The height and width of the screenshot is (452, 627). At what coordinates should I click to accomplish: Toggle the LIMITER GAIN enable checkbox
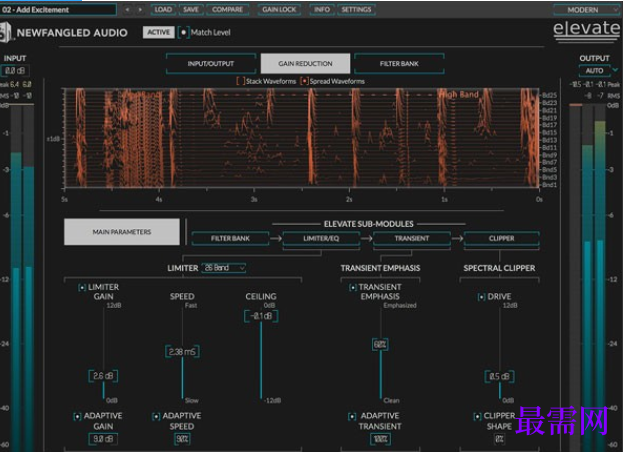(x=82, y=287)
